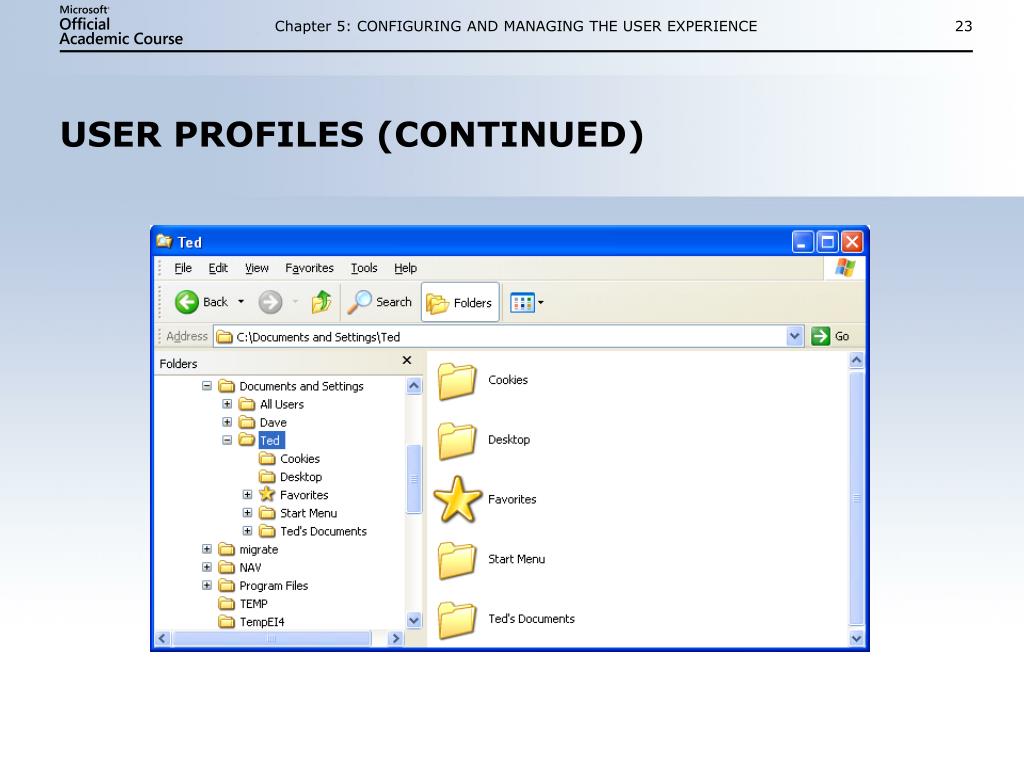This screenshot has width=1024, height=768.
Task: Select Ted's Documents in folder tree
Action: click(313, 532)
